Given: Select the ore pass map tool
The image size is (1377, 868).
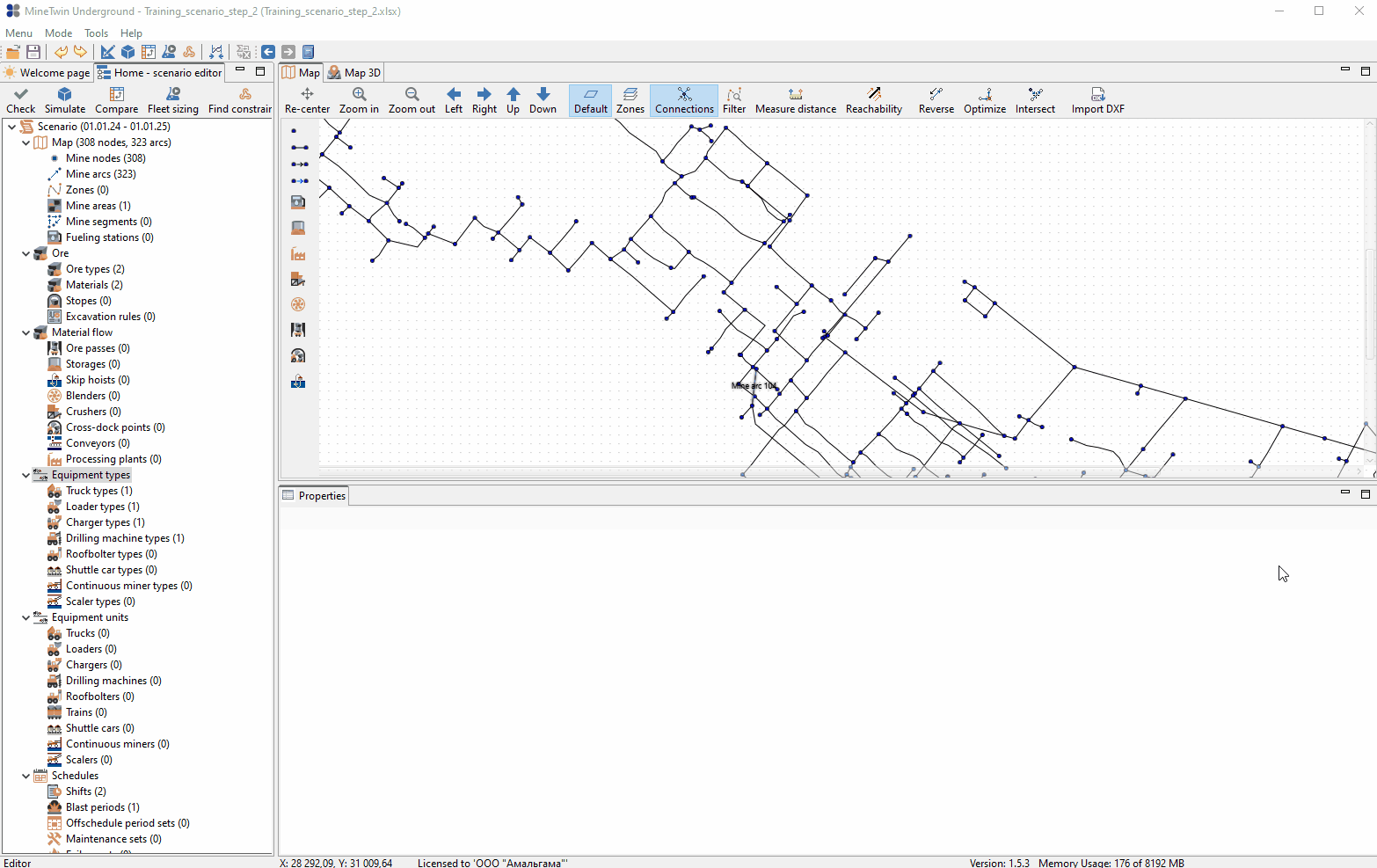Looking at the screenshot, I should (298, 330).
